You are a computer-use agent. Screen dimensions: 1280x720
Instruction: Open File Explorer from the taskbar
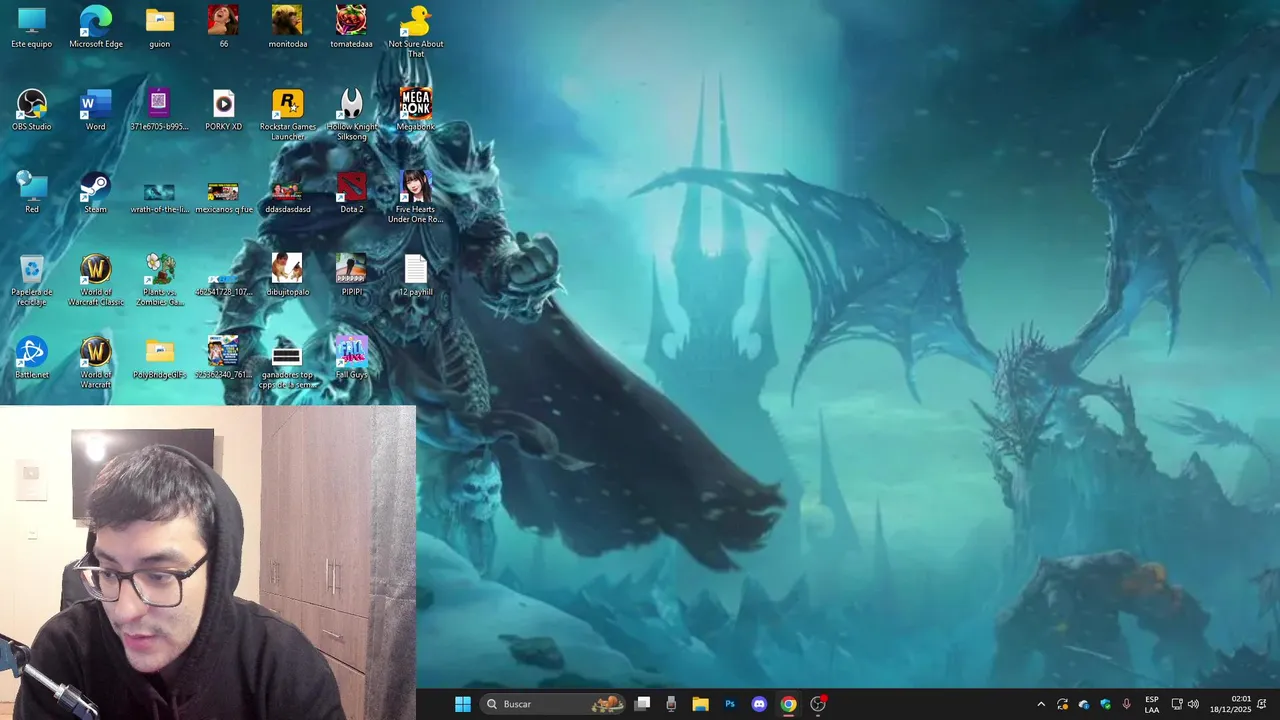tap(700, 704)
